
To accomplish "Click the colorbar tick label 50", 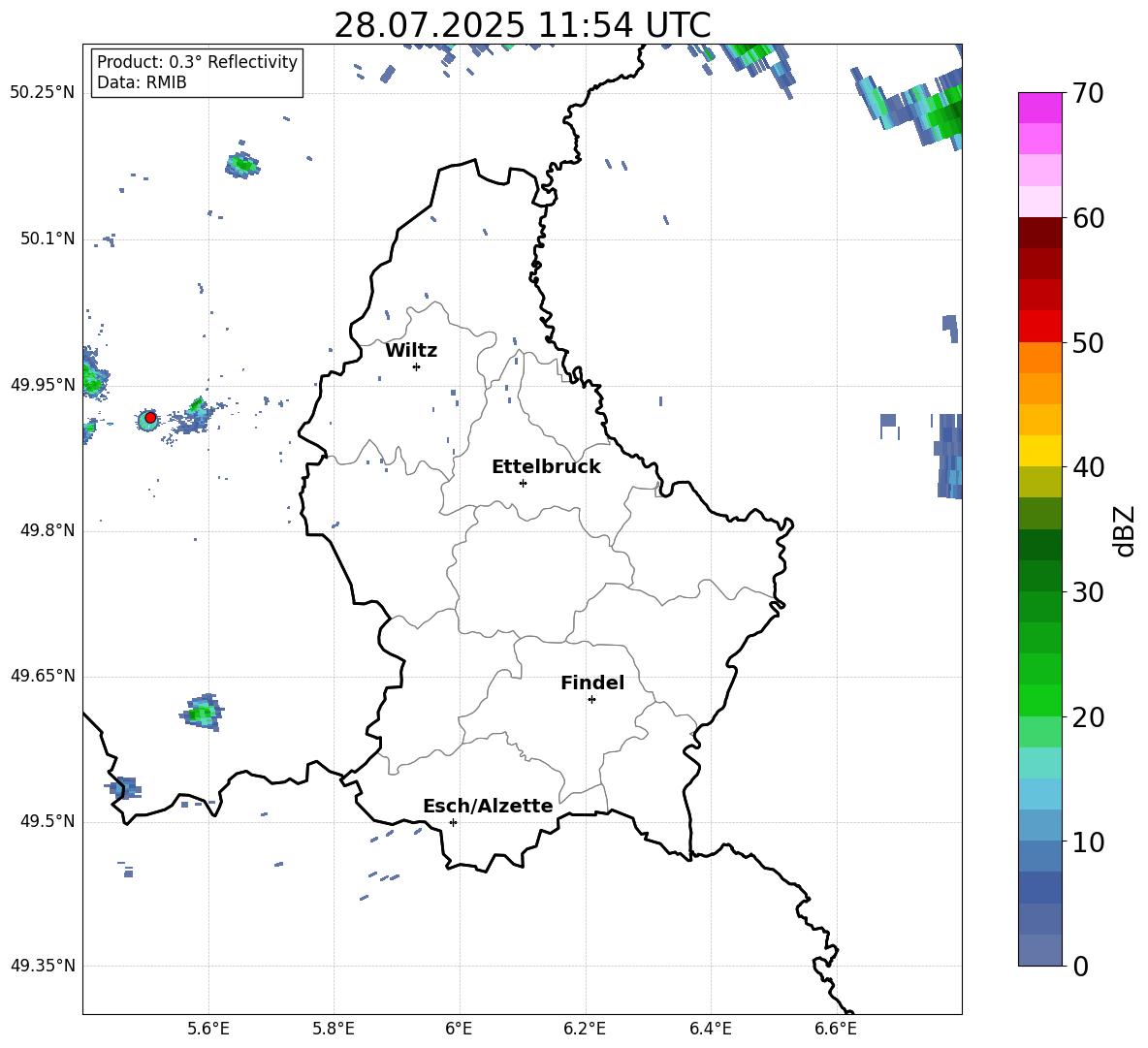I will (x=1088, y=343).
